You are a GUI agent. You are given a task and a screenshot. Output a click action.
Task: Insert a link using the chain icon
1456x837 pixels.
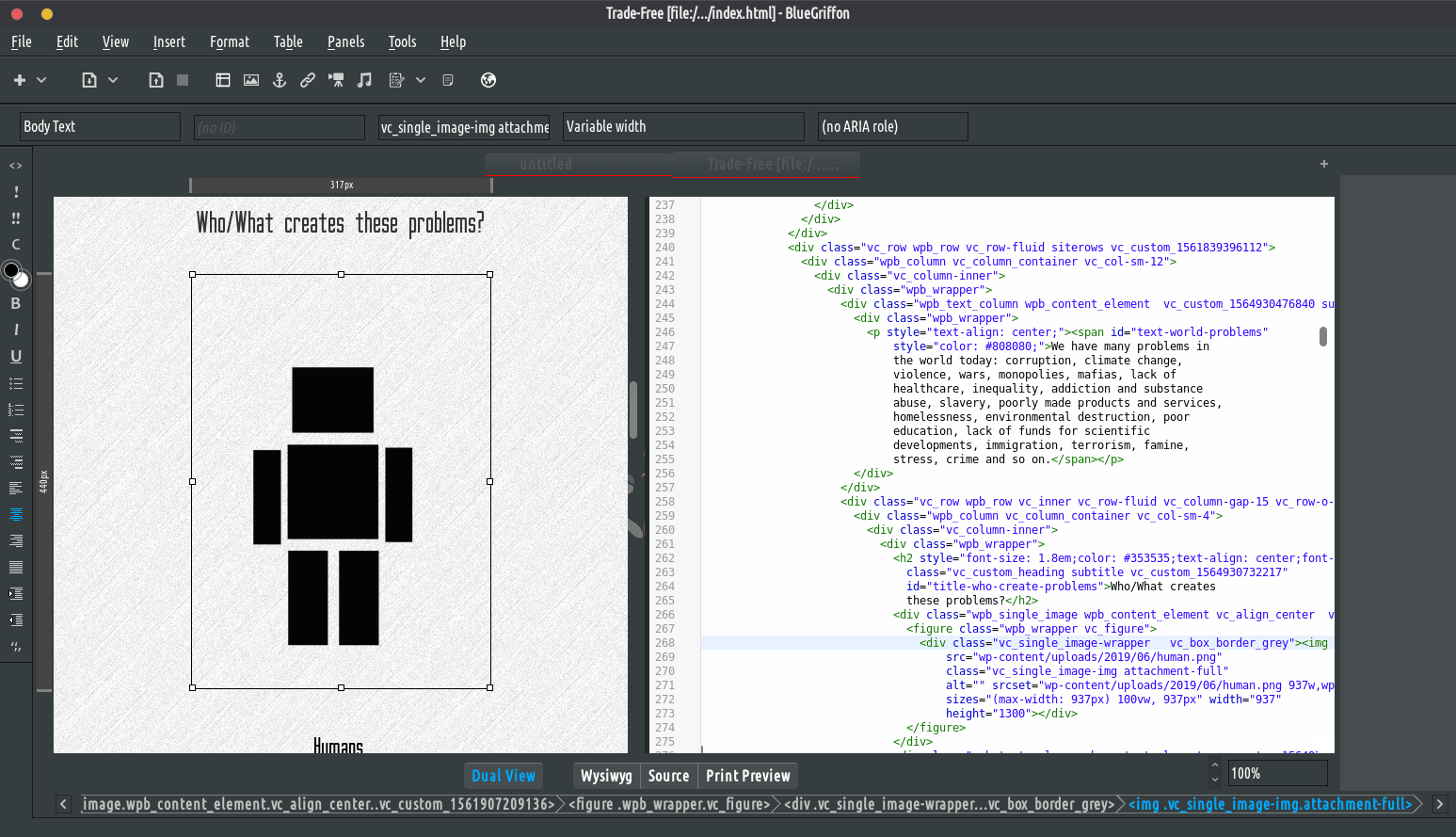coord(308,80)
